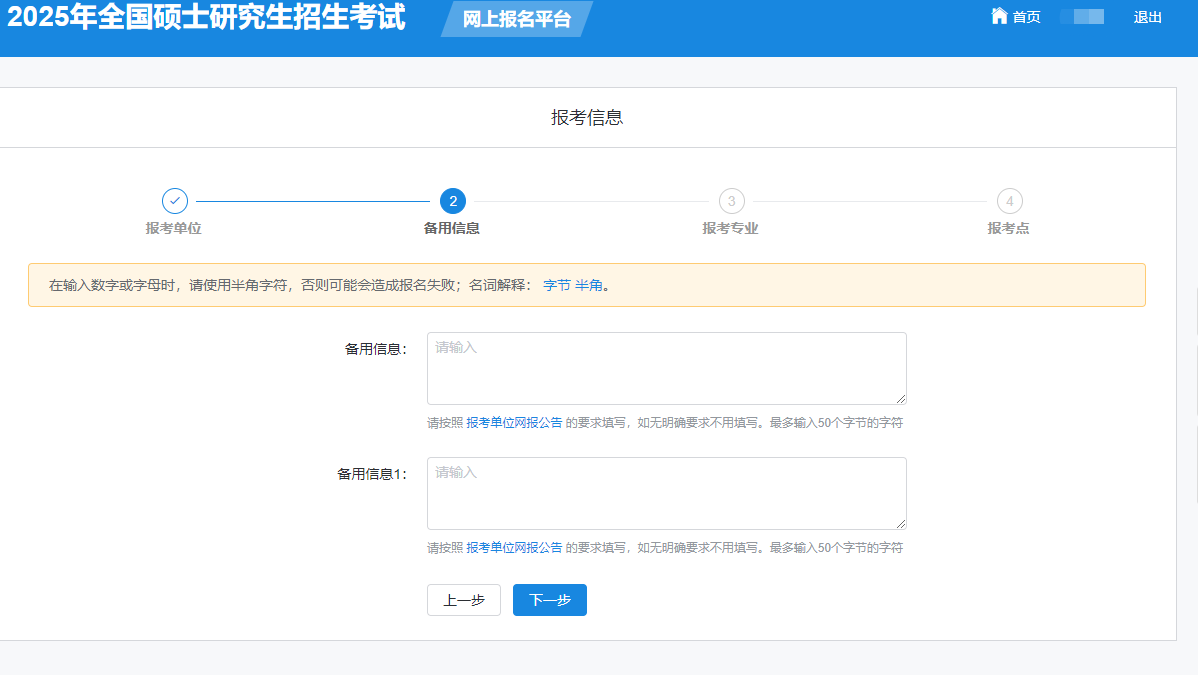Select the 报考专业 step label
The height and width of the screenshot is (675, 1198).
tap(730, 228)
